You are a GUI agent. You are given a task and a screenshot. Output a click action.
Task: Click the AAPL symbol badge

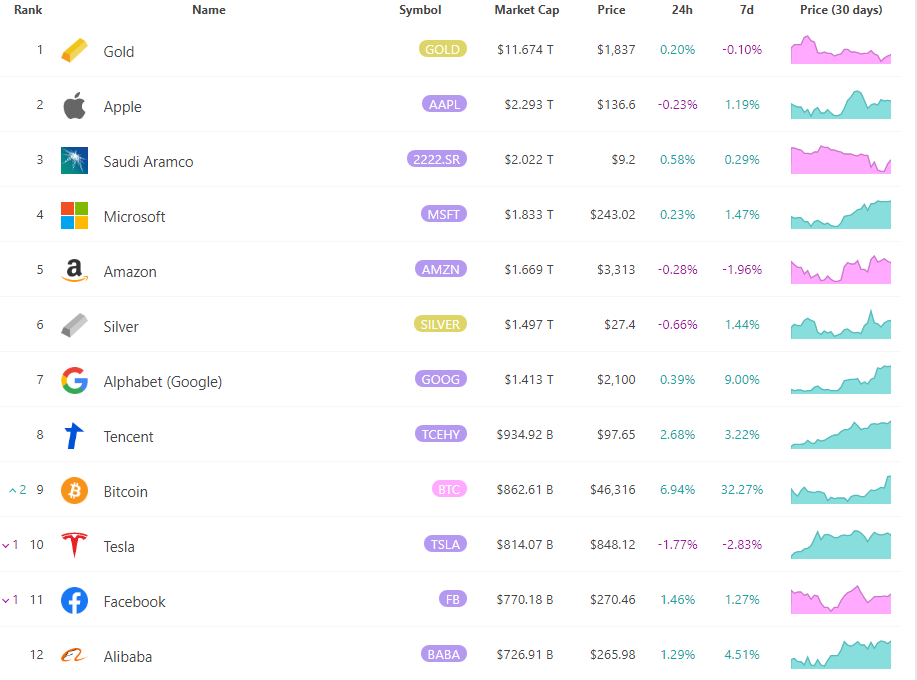tap(444, 104)
